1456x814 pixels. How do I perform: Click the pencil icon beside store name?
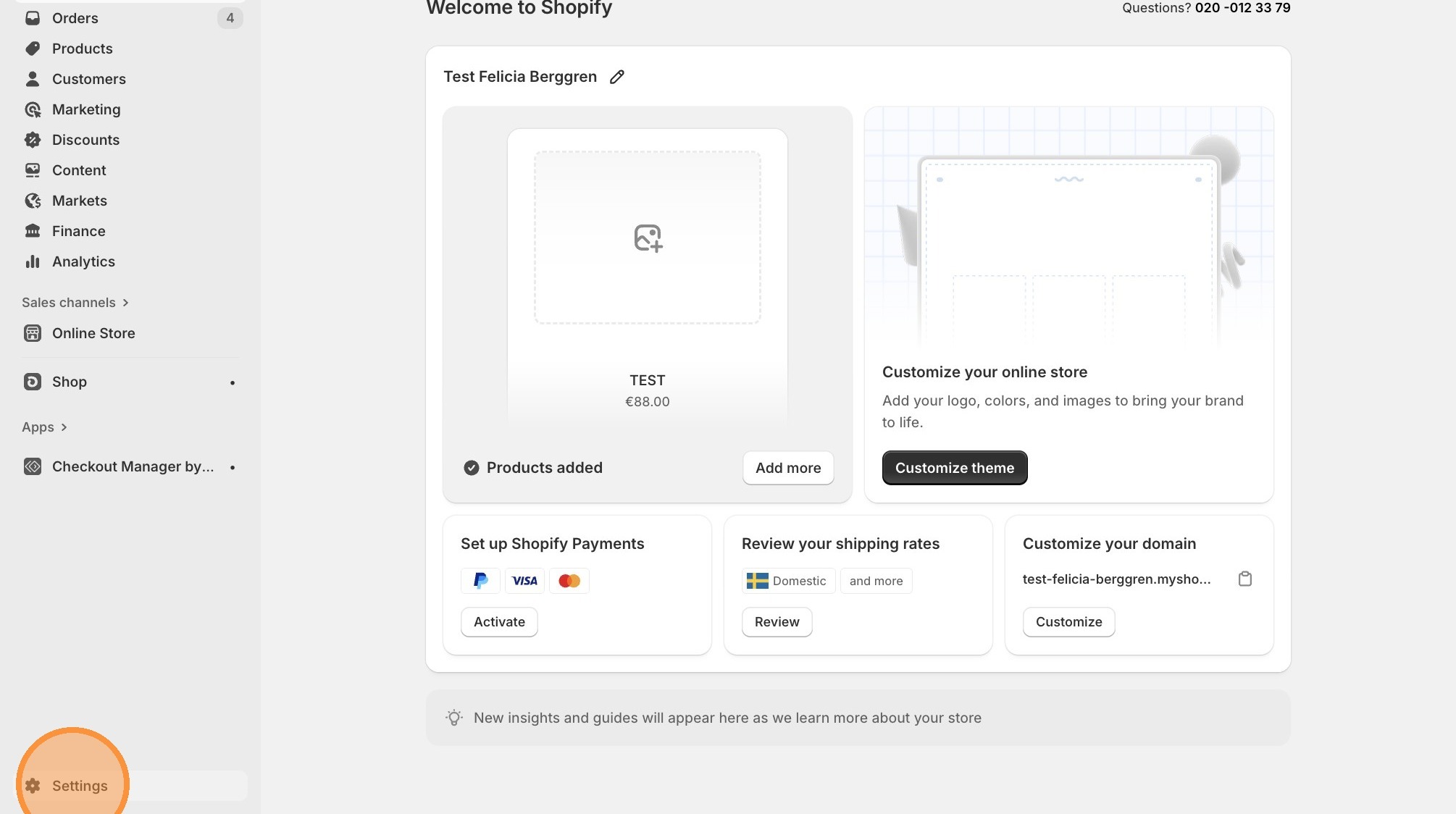616,77
